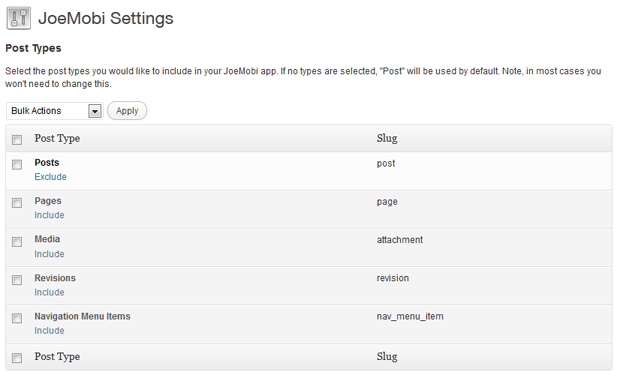Click the 'revision' slug cell

(x=393, y=278)
